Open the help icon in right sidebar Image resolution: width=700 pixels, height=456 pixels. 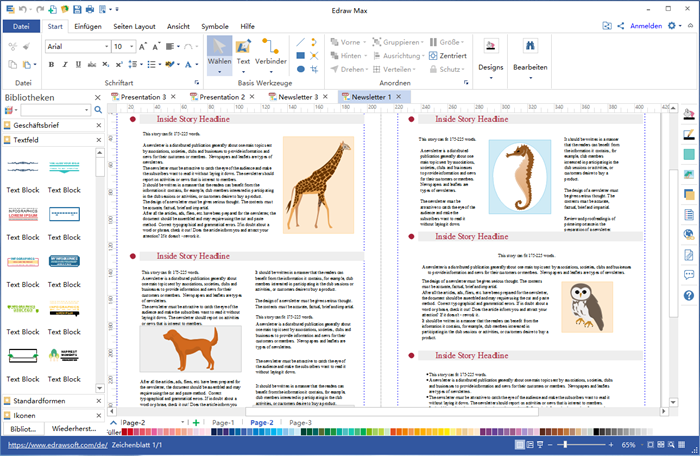689,295
